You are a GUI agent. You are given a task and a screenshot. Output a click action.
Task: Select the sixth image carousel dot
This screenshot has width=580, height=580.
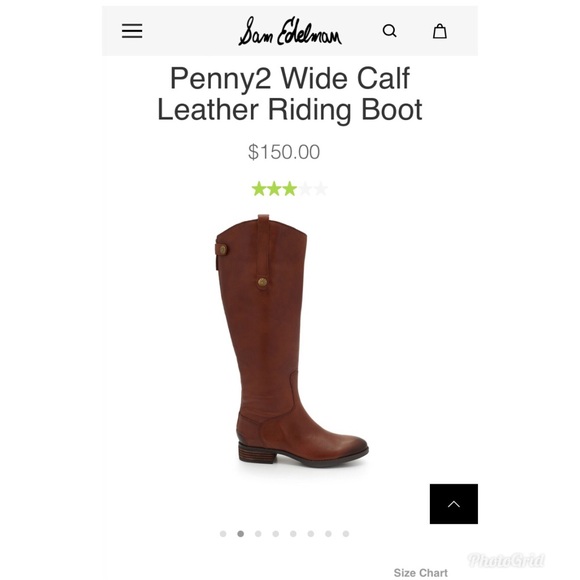tap(311, 534)
